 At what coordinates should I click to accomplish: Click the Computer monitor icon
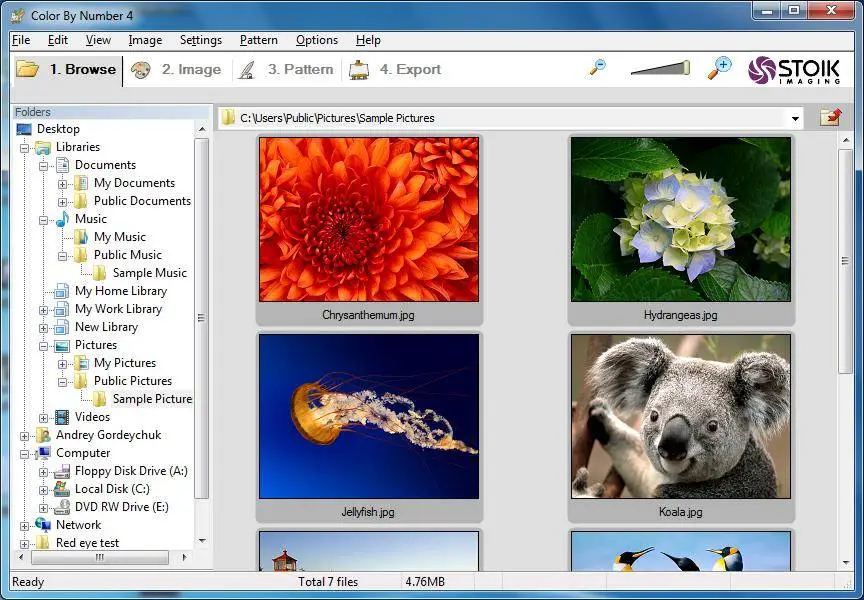coord(43,453)
